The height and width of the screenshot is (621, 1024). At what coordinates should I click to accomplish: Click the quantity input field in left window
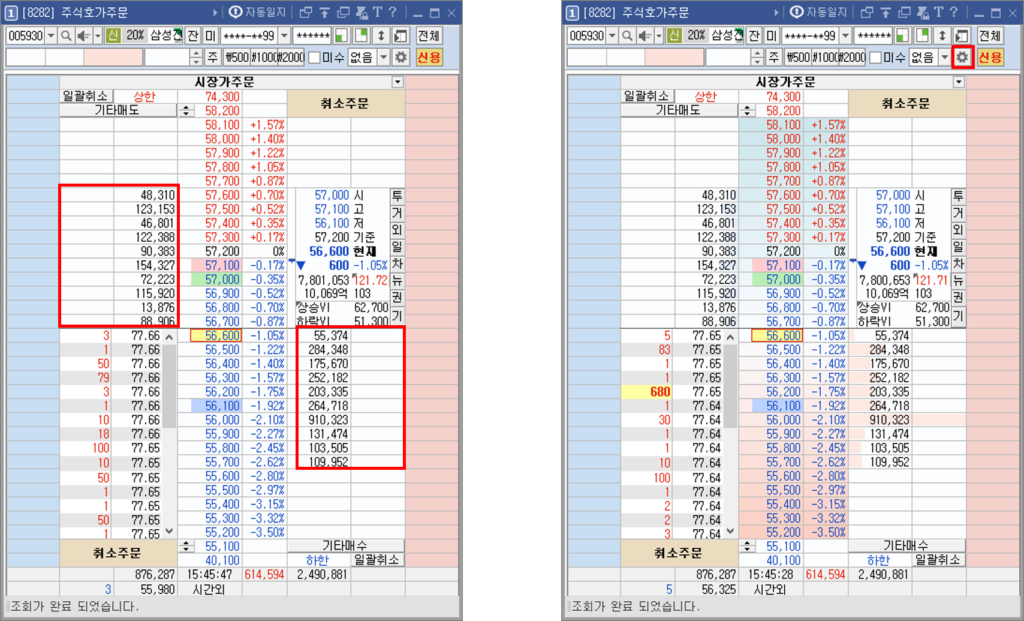click(x=166, y=57)
